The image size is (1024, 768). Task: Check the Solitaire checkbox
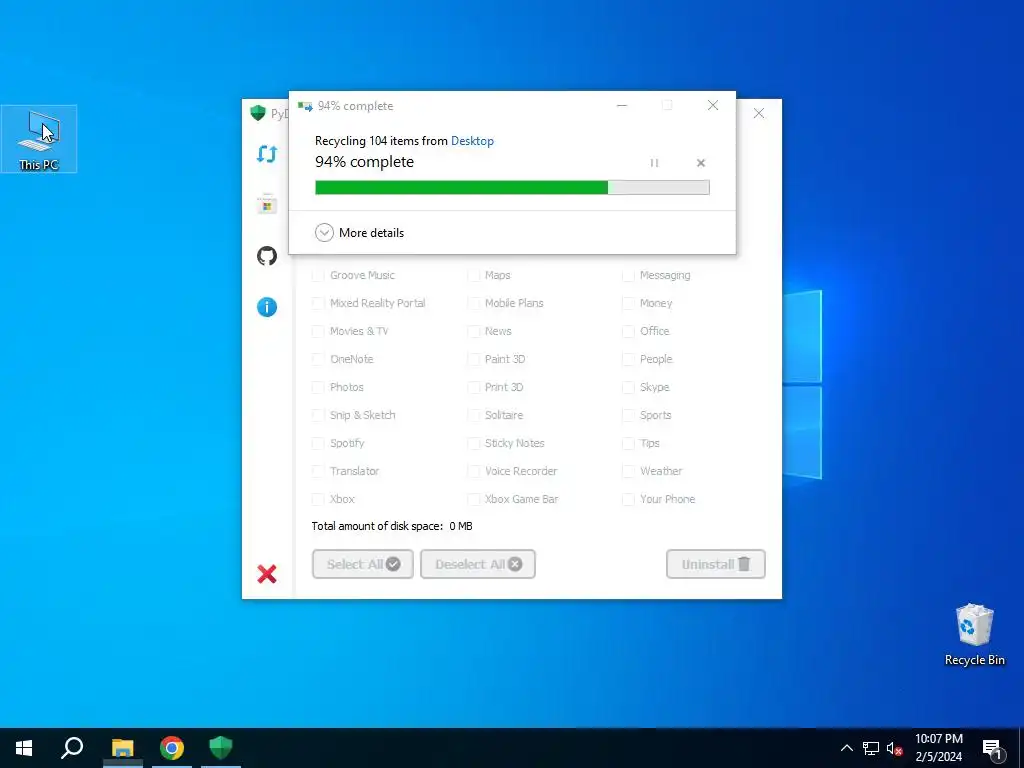[x=473, y=415]
